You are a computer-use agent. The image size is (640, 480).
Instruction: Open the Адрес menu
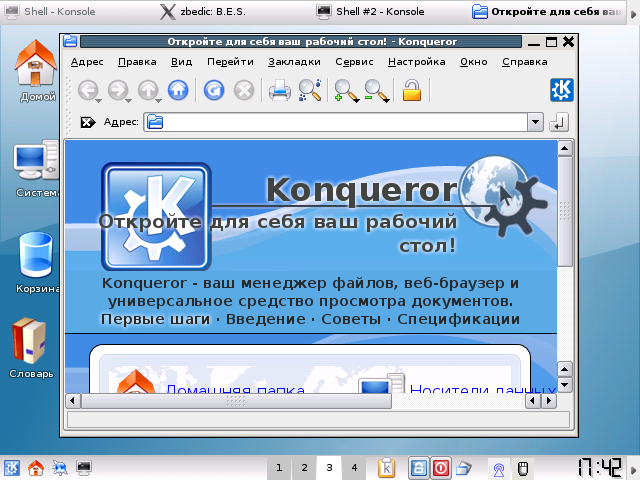point(87,62)
